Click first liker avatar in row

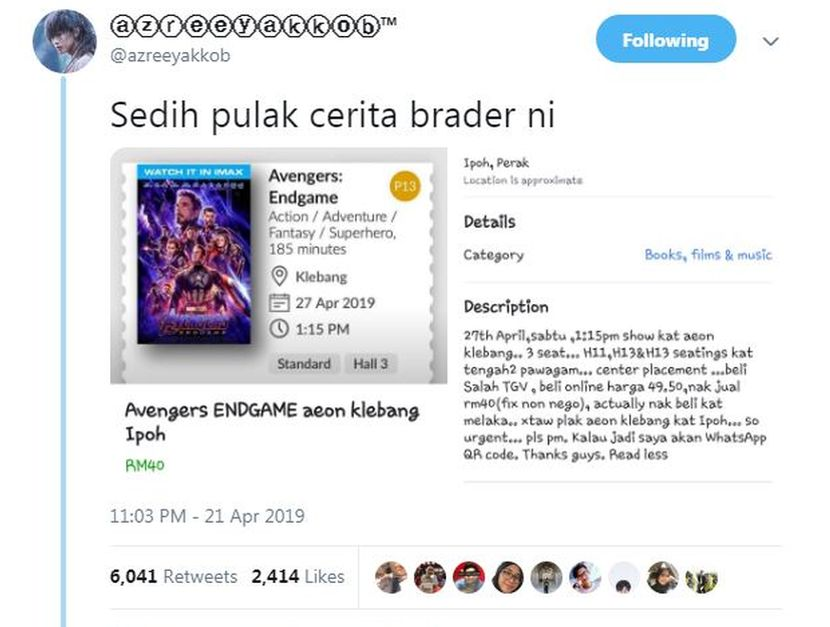coord(391,577)
